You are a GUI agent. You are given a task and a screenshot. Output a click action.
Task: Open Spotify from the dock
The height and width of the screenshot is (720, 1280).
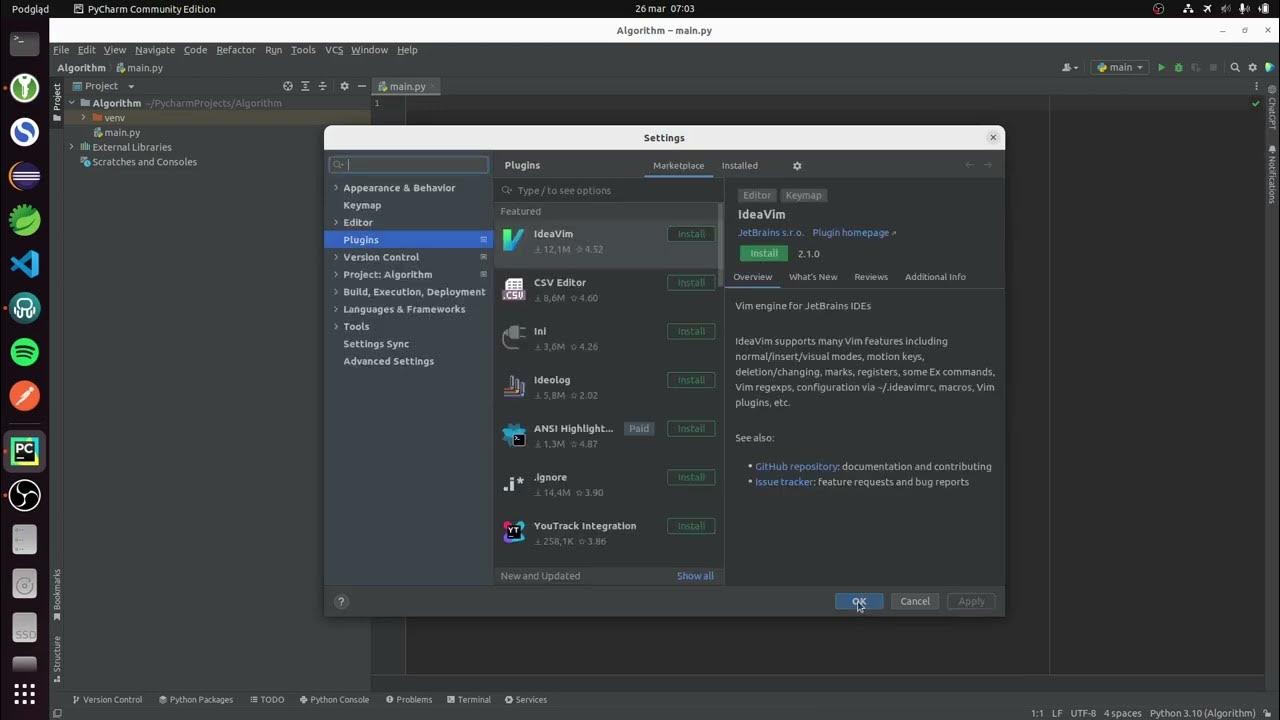25,352
